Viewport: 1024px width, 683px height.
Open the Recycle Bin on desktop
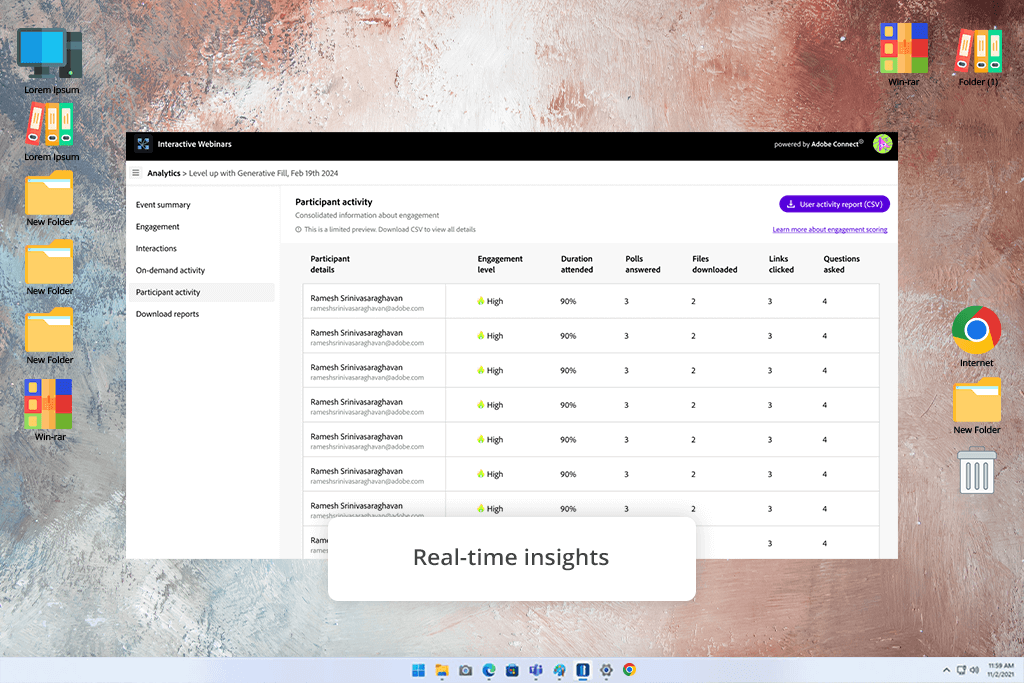point(977,470)
